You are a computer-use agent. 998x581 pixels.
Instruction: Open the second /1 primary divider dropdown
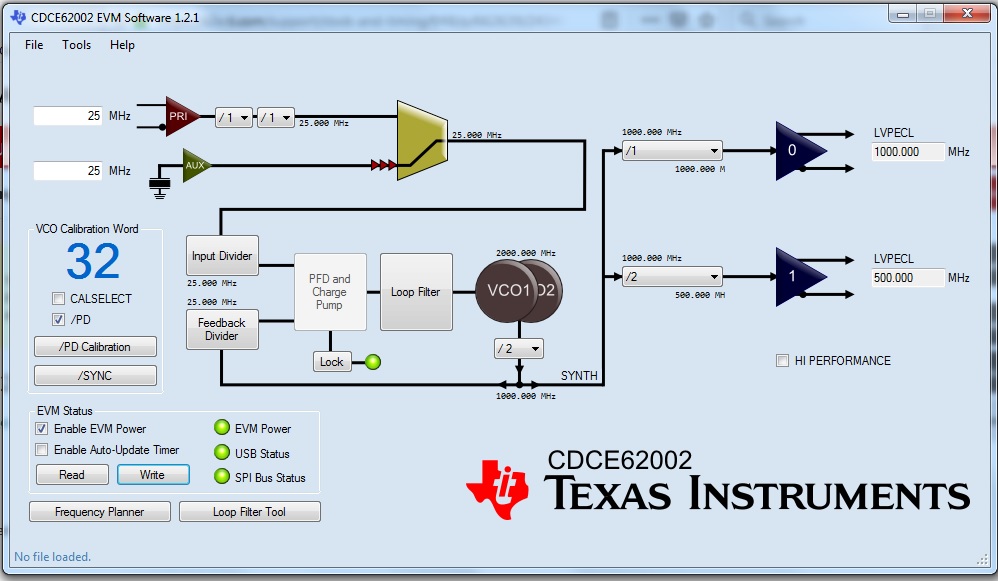(276, 118)
